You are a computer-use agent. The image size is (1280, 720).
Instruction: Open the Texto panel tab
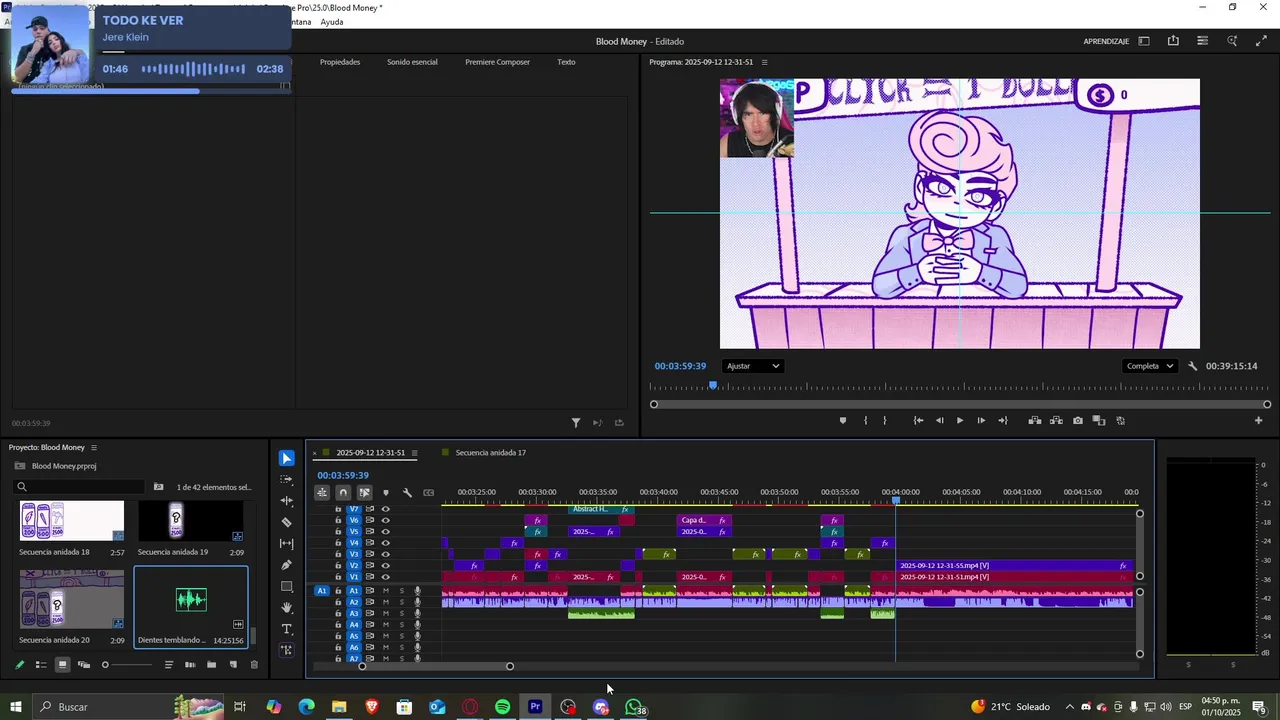tap(566, 62)
